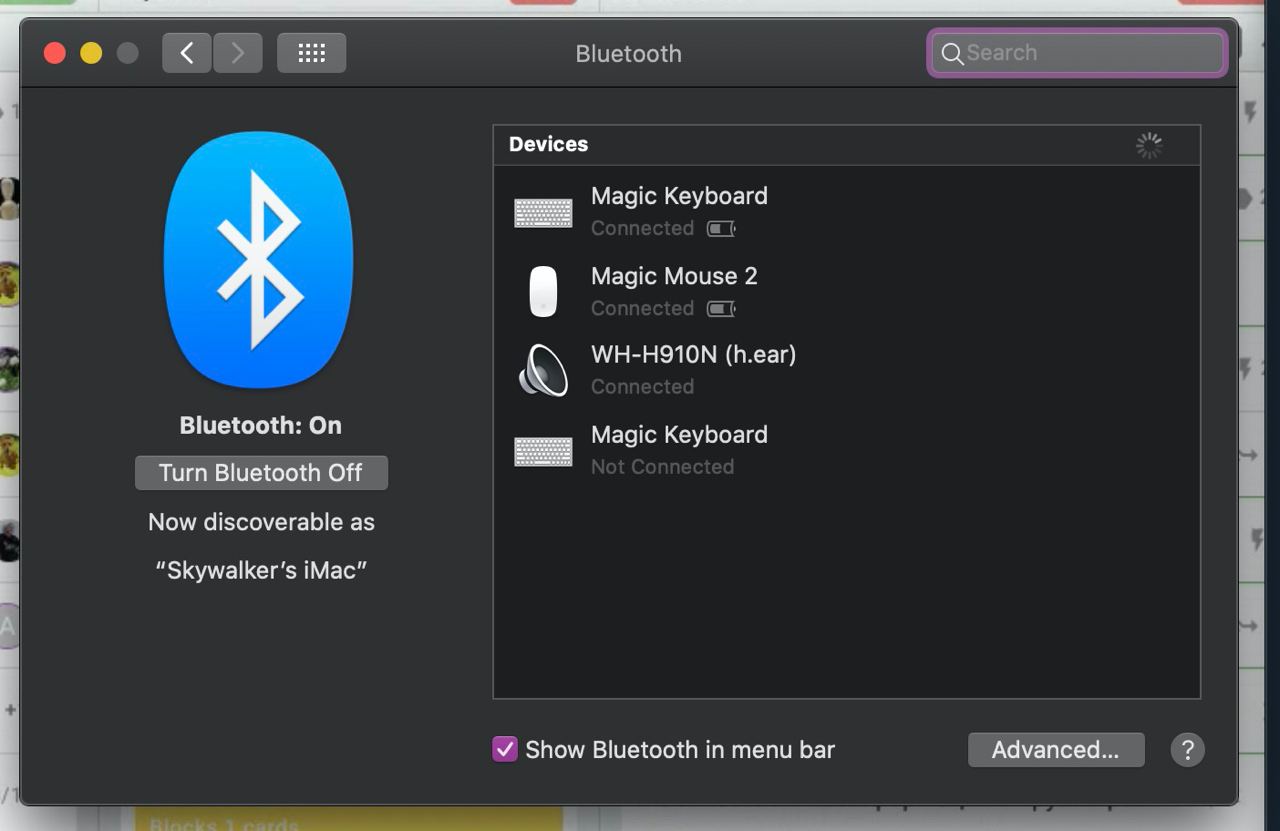
Task: Select the connected Magic Keyboard row
Action: coord(846,212)
